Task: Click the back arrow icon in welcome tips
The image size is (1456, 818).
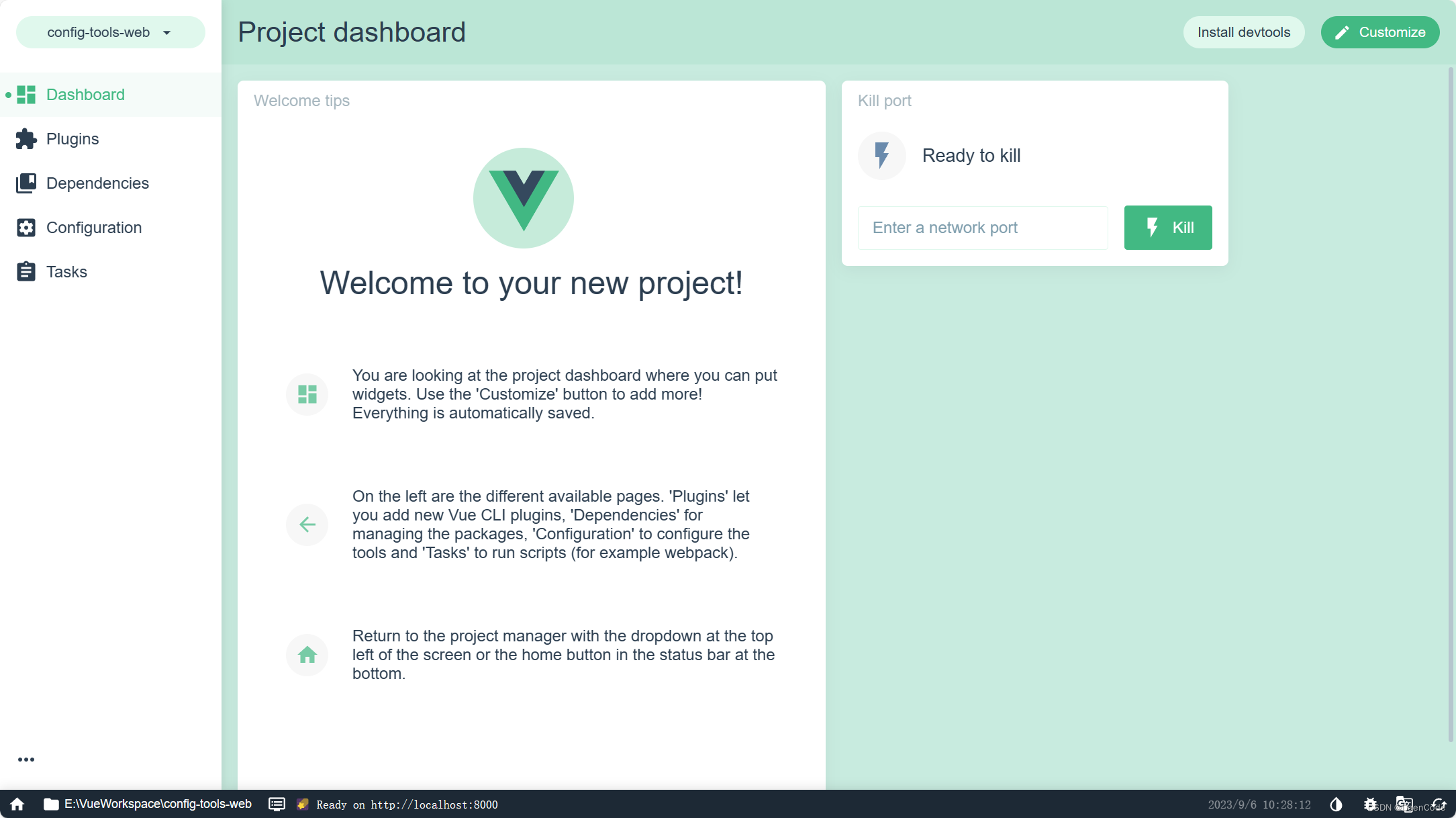Action: (307, 524)
